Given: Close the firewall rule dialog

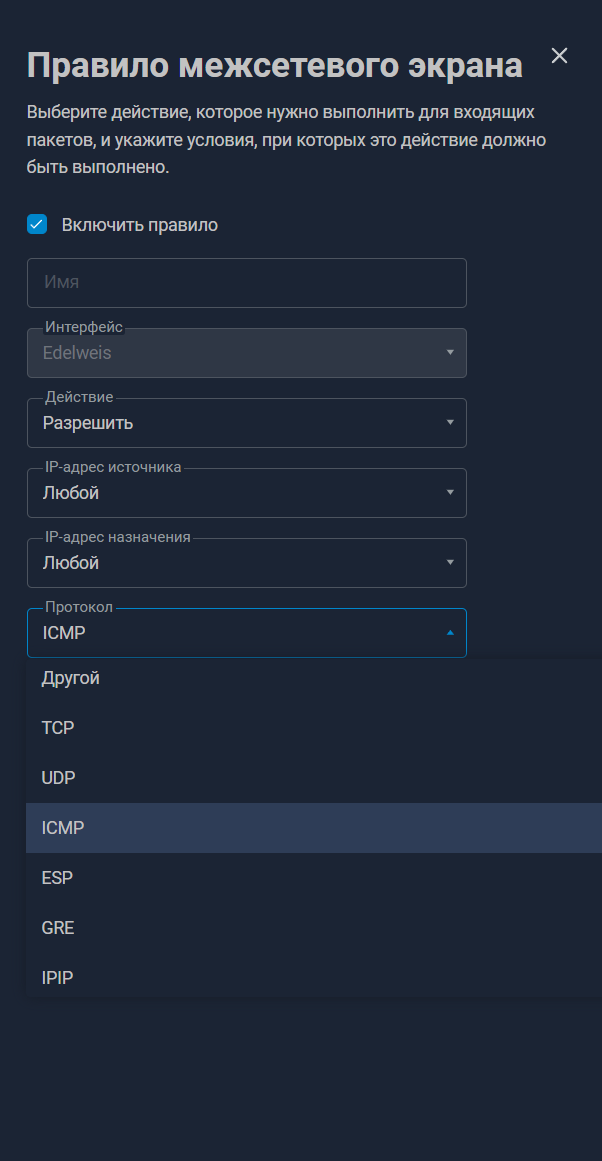Looking at the screenshot, I should pos(559,56).
